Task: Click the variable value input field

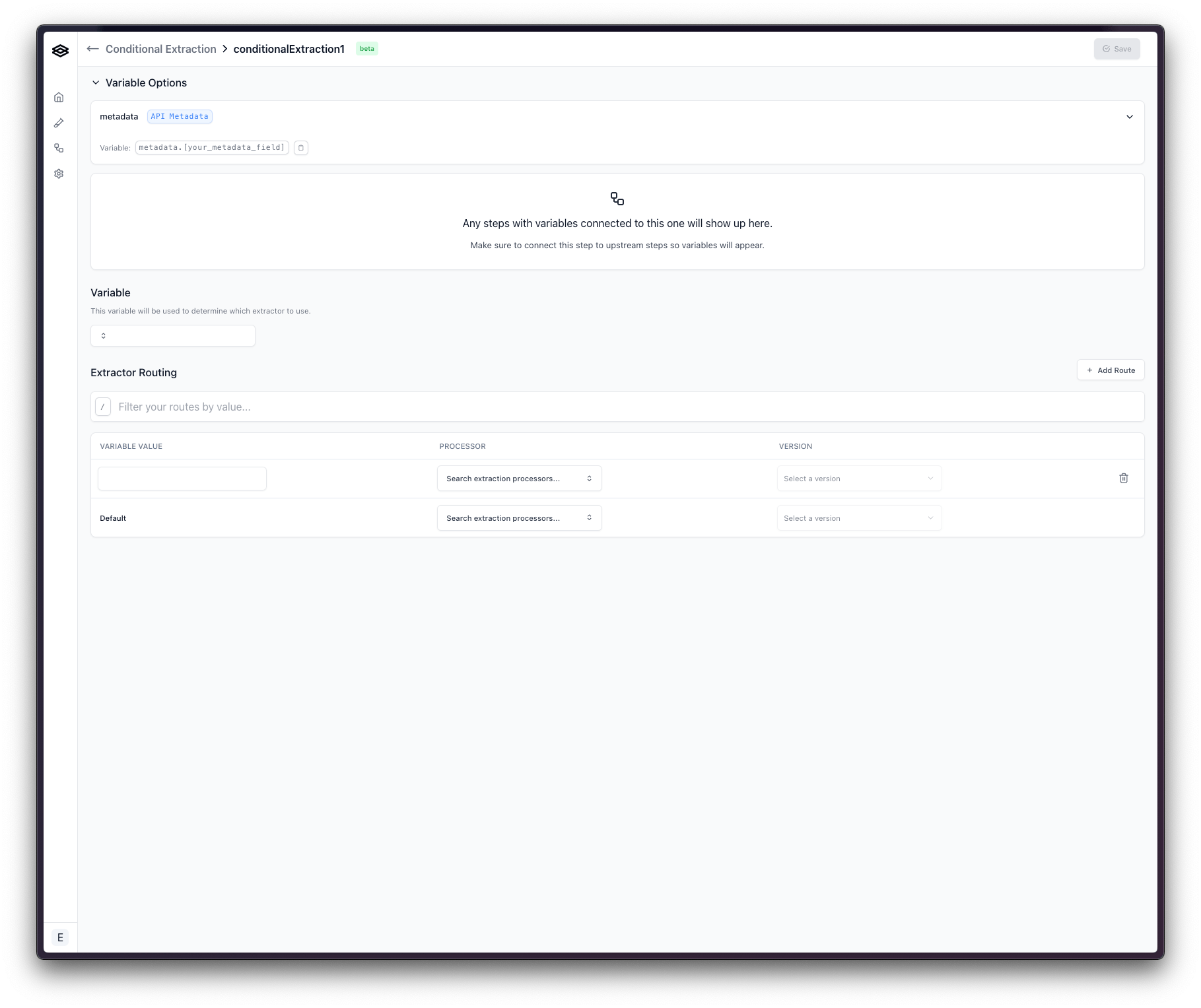Action: pos(182,479)
